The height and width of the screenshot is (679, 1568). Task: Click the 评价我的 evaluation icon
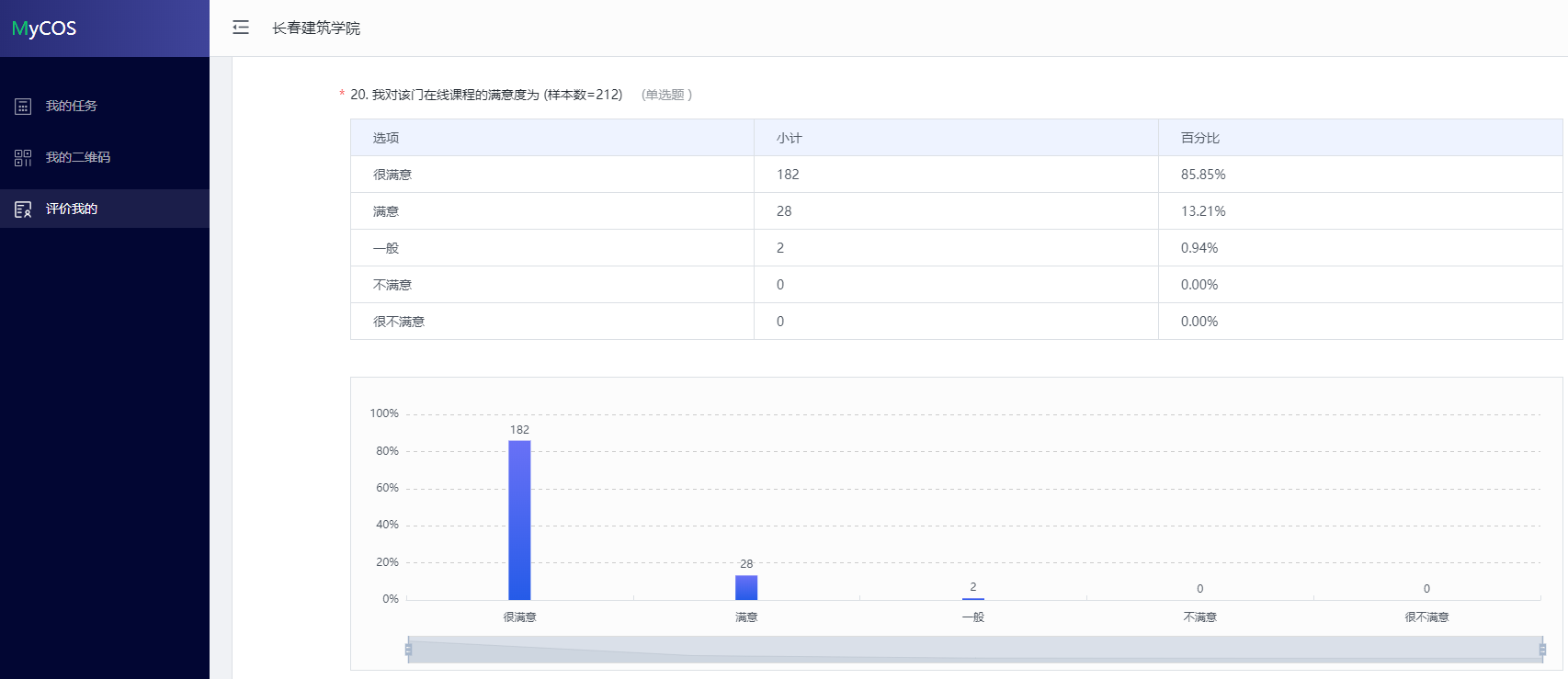(23, 209)
